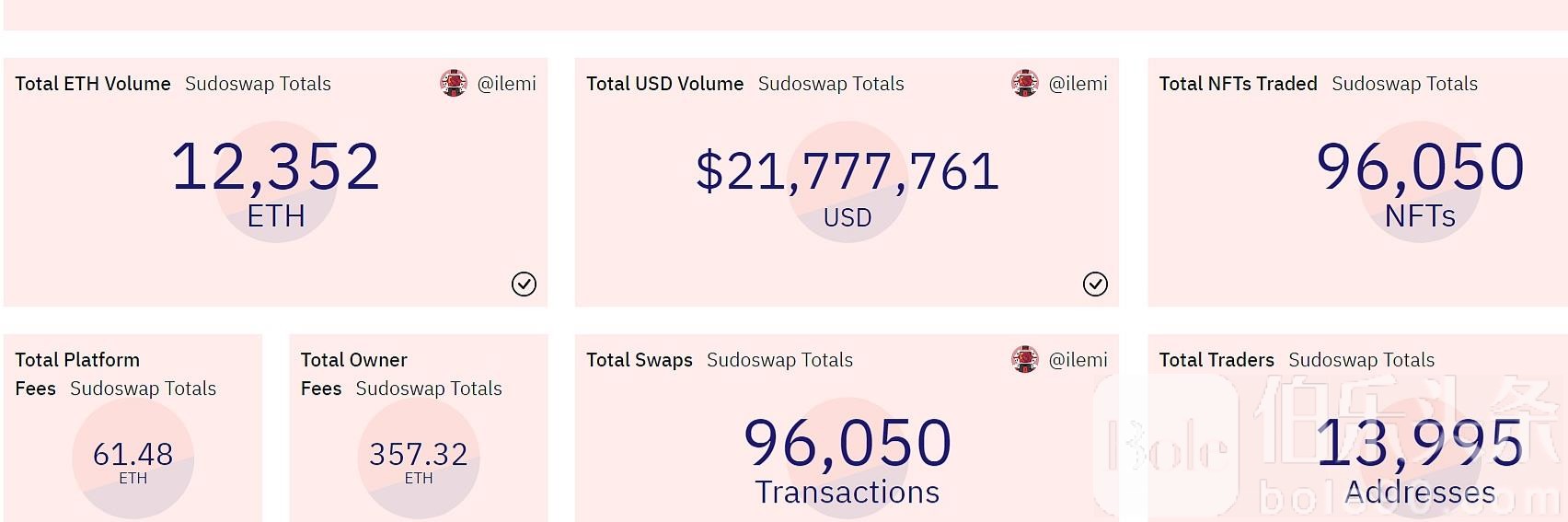Select the 12,352 ETH counter value
The height and width of the screenshot is (522, 1568).
[275, 167]
